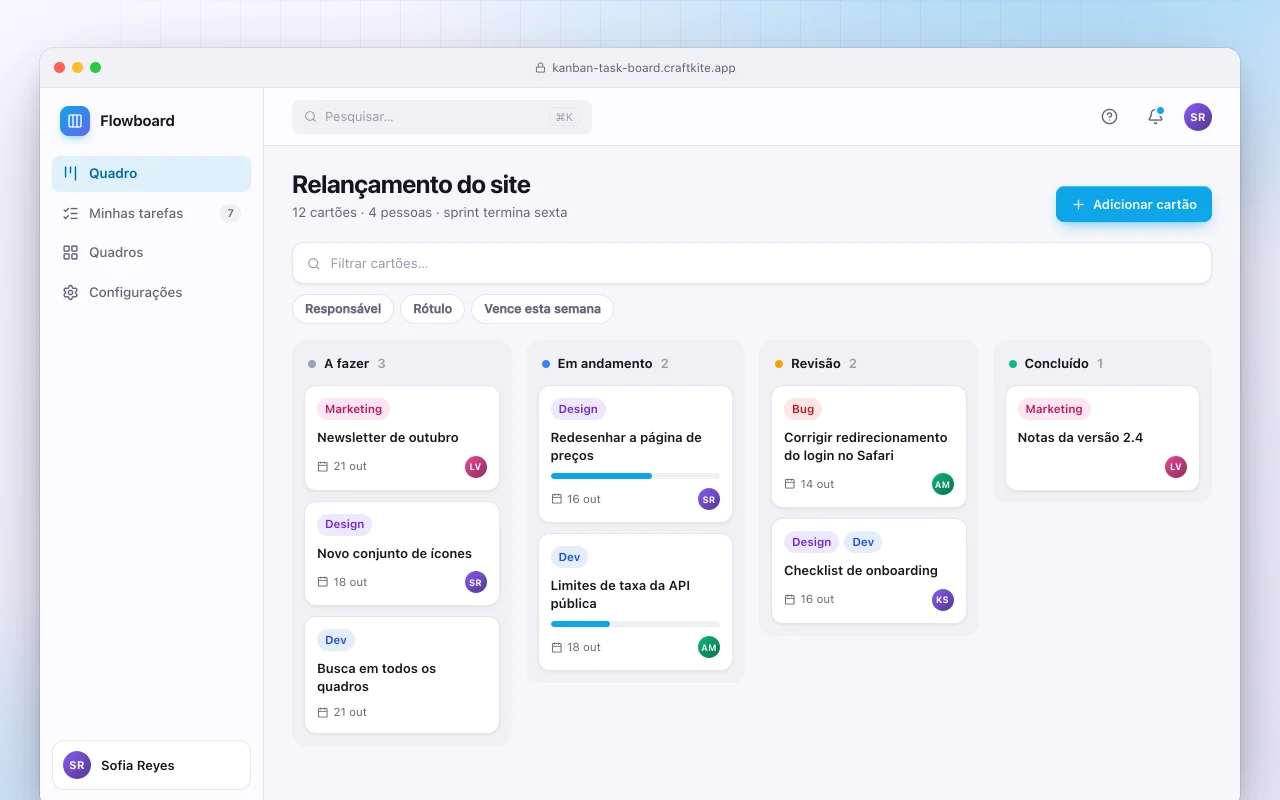Image resolution: width=1280 pixels, height=800 pixels.
Task: Open Minhas tarefas in the sidebar
Action: (x=151, y=213)
